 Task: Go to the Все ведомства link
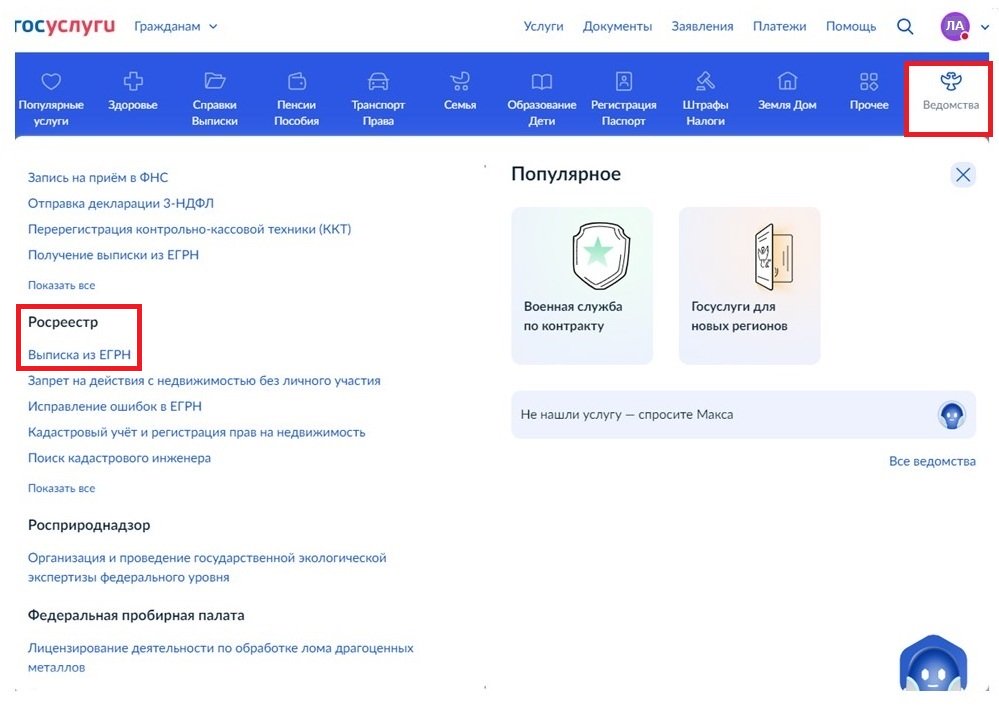932,461
